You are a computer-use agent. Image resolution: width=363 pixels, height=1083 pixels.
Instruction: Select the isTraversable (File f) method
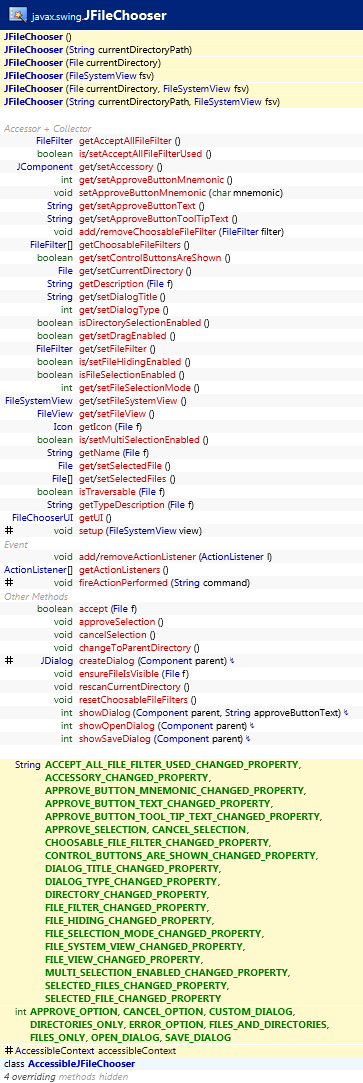[121, 492]
